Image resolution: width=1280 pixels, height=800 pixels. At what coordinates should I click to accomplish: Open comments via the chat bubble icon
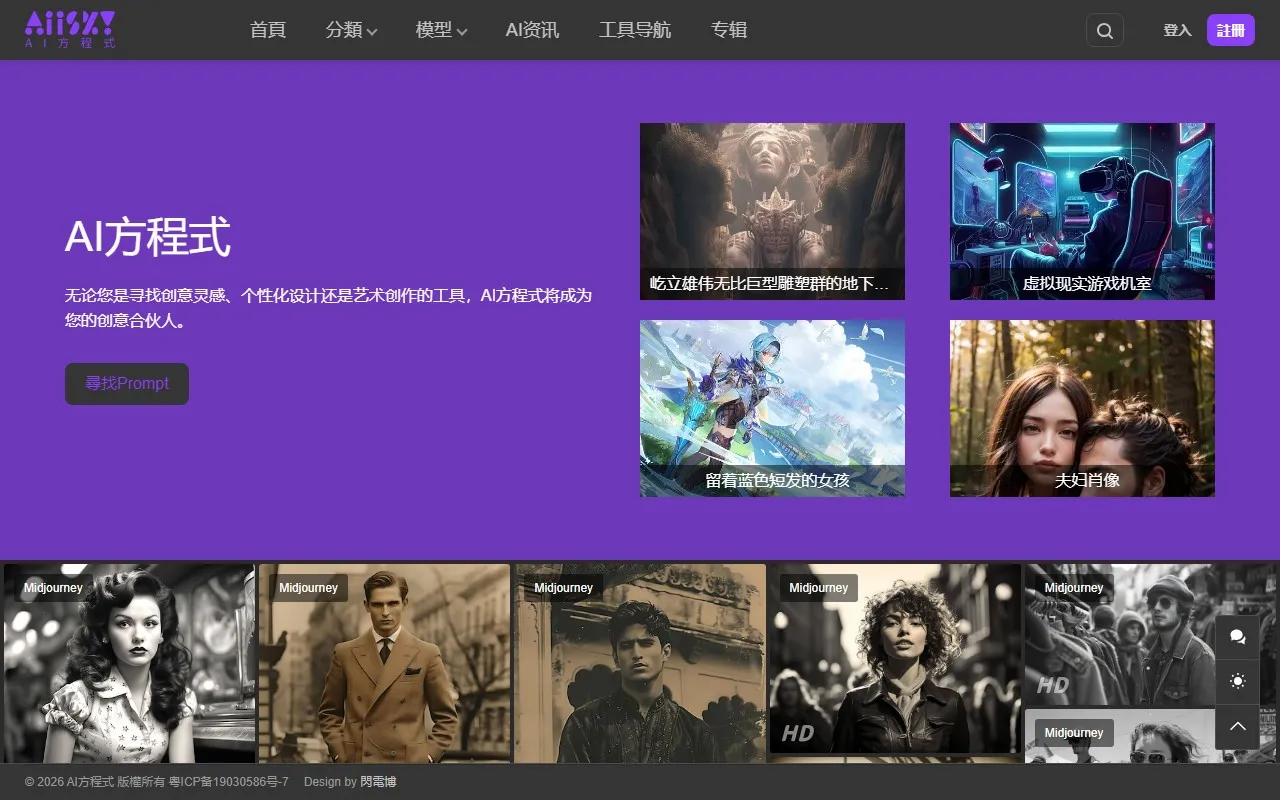coord(1238,637)
